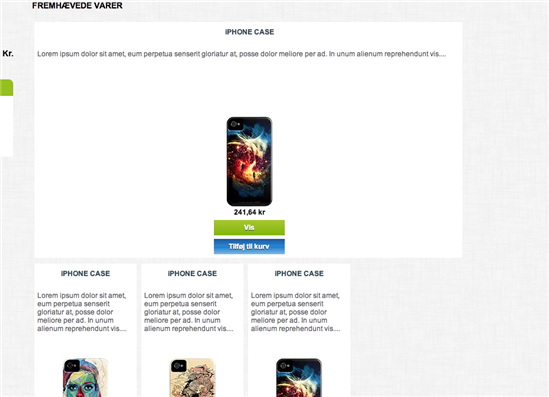Image resolution: width=549 pixels, height=397 pixels.
Task: Click the green Vis button
Action: [x=249, y=228]
